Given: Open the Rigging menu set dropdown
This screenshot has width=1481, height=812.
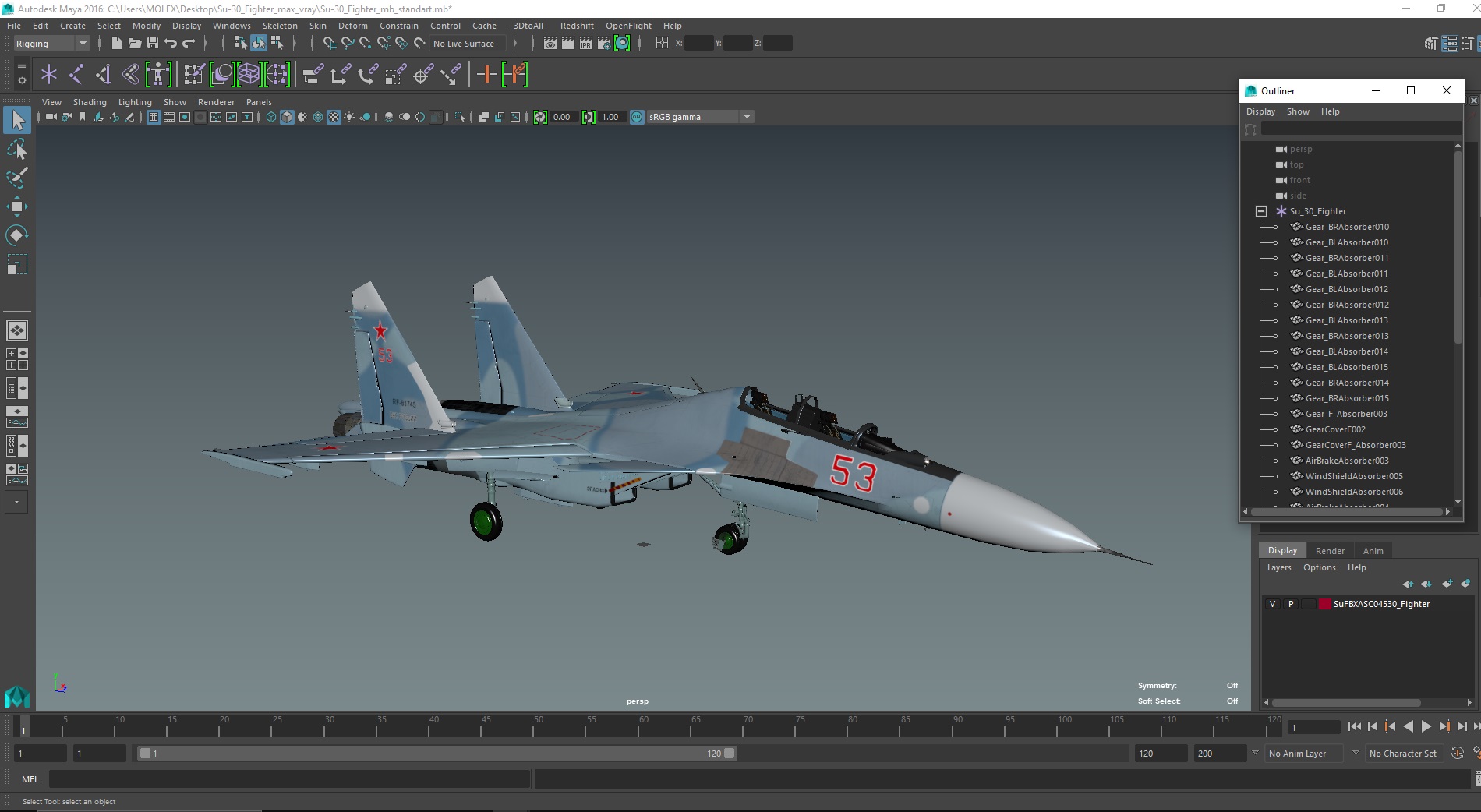Looking at the screenshot, I should (x=51, y=44).
